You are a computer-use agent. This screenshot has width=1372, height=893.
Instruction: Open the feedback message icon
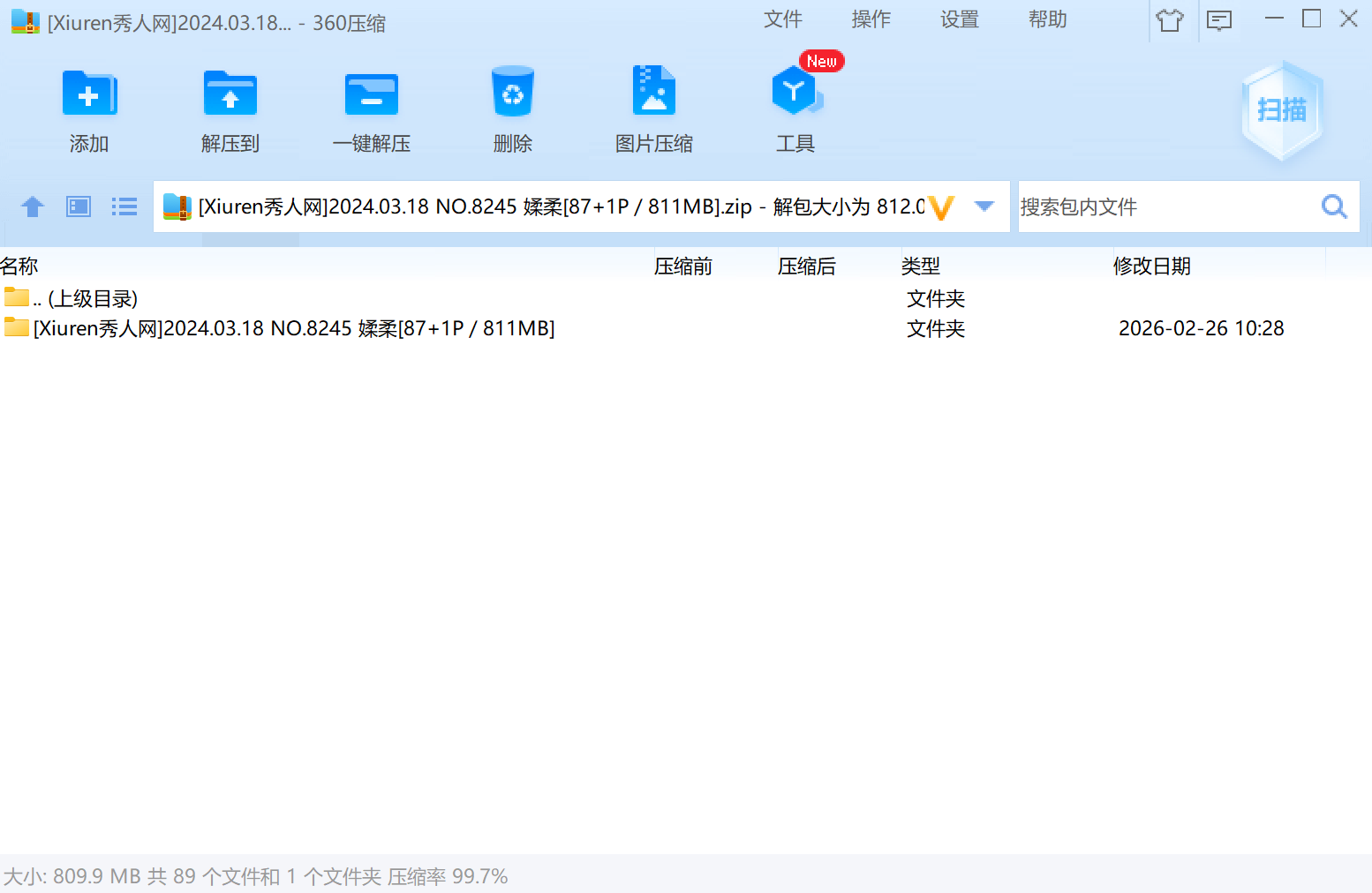pos(1219,19)
